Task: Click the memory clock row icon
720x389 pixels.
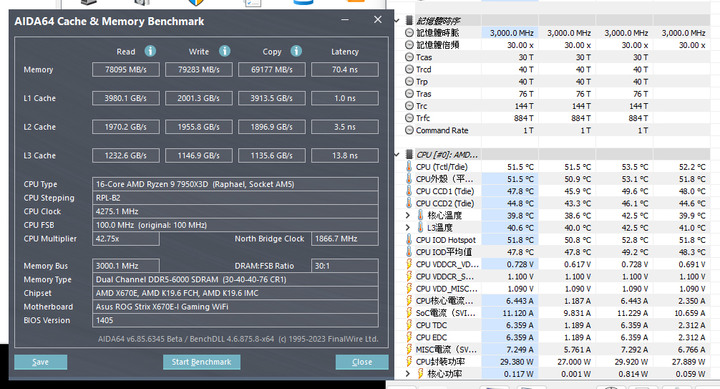Action: click(x=409, y=33)
